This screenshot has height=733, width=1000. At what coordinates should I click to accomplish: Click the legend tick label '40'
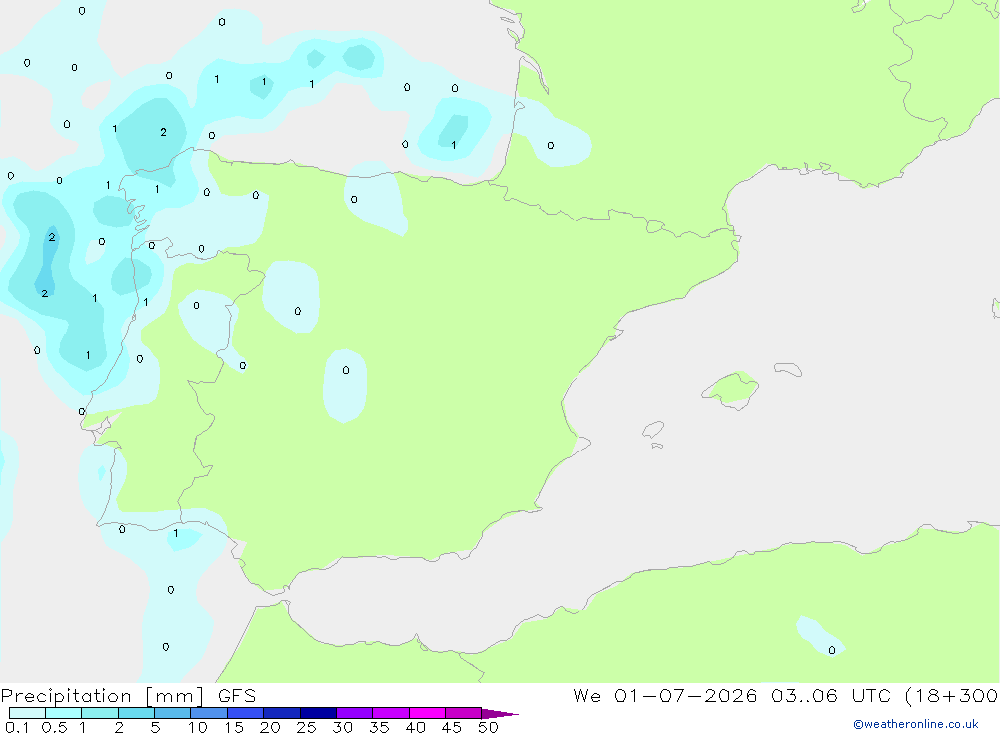click(x=416, y=727)
